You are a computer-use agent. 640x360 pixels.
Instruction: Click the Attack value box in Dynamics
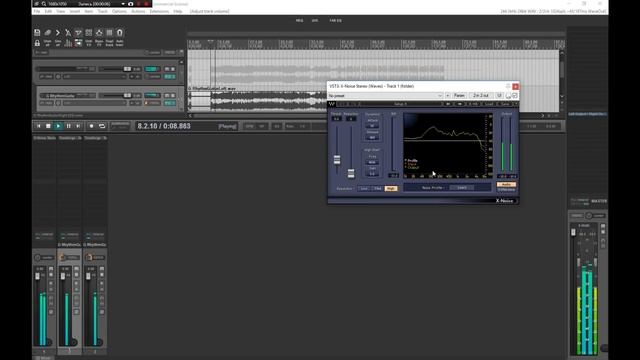[x=372, y=126]
